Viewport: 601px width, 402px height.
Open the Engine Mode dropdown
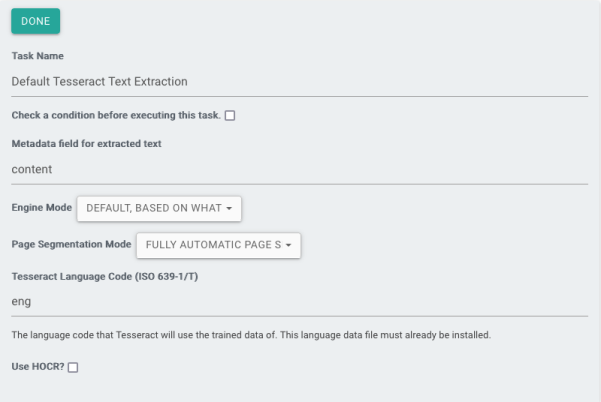click(160, 208)
